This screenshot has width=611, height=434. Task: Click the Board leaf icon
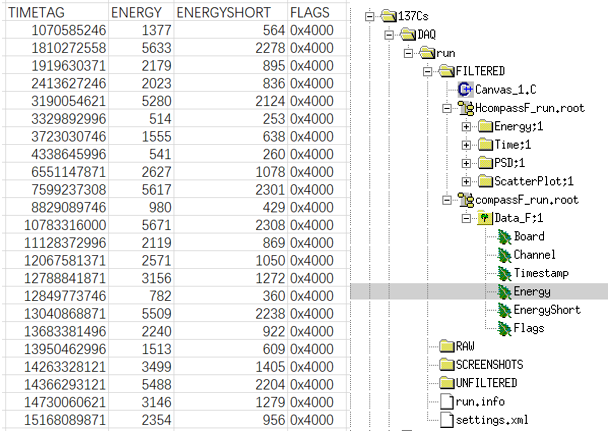point(504,236)
